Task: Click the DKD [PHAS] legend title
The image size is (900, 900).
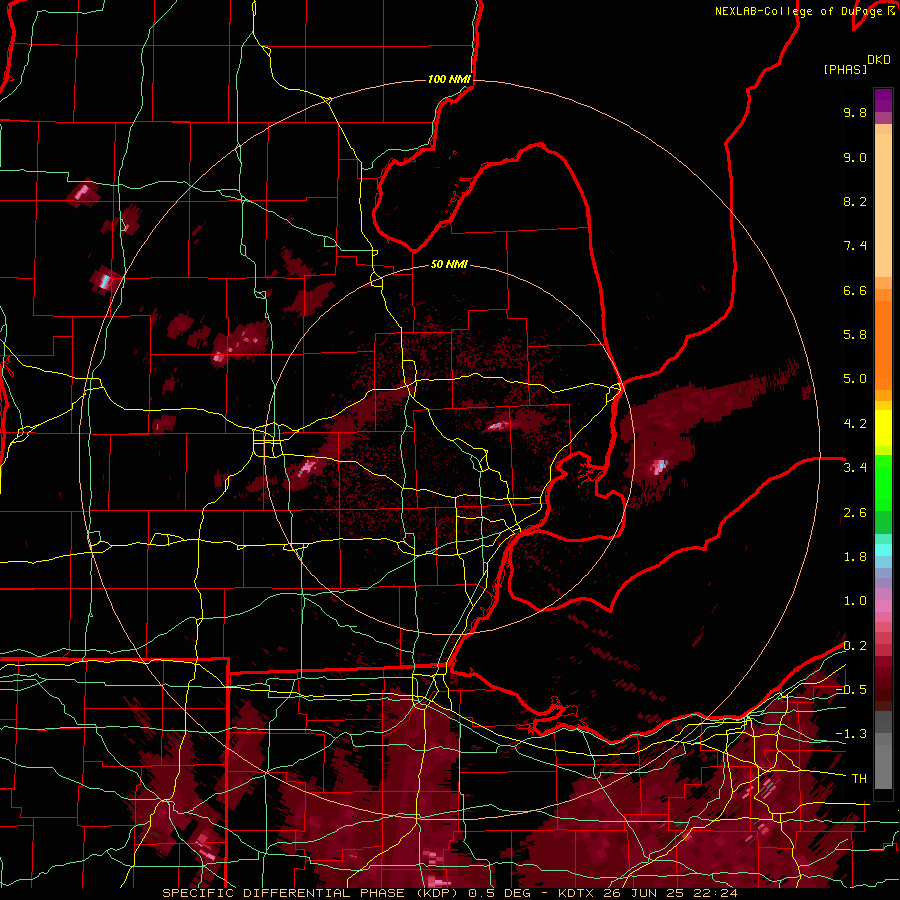Action: tap(856, 65)
